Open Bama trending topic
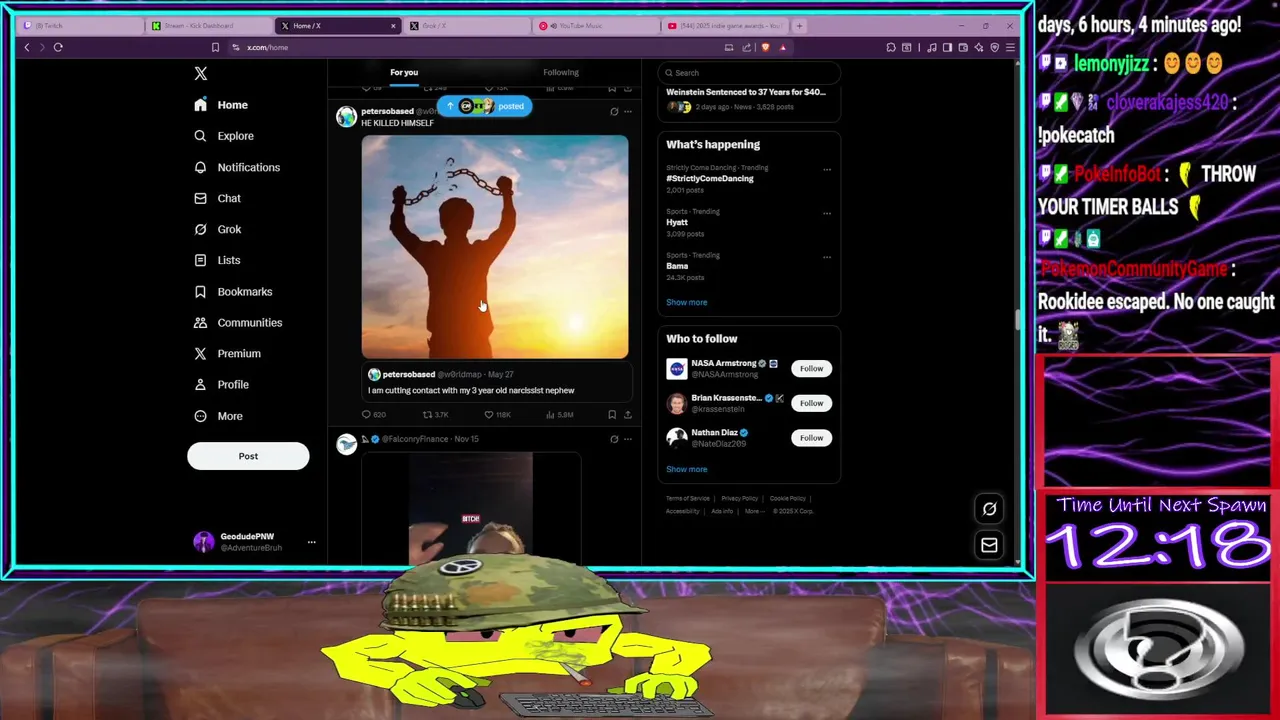The height and width of the screenshot is (720, 1280). tap(677, 266)
